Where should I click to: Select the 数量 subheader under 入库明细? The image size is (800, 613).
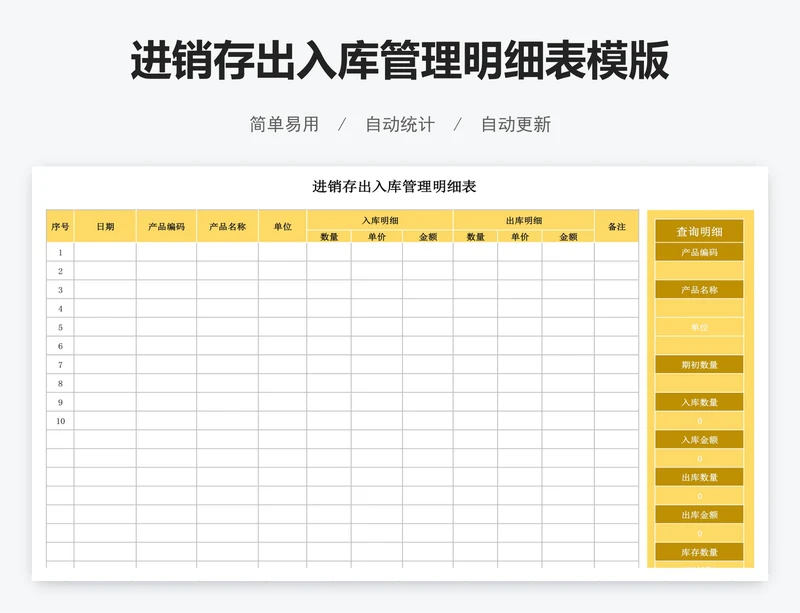[329, 236]
